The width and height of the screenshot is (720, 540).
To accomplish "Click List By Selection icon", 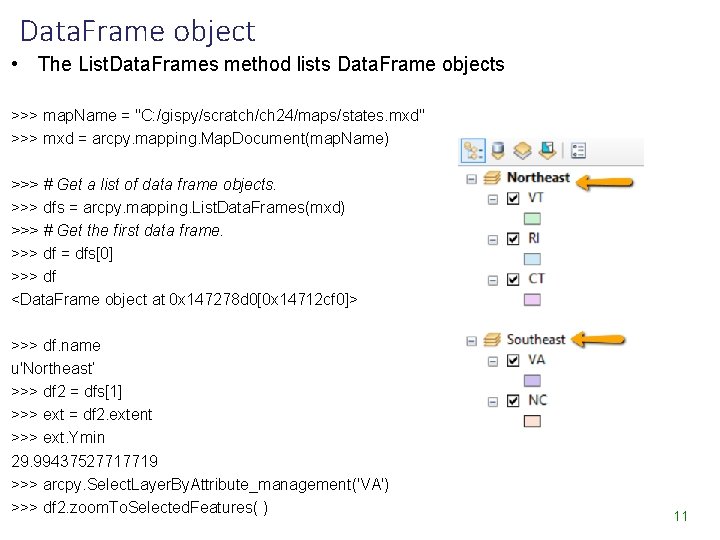I will [x=546, y=151].
